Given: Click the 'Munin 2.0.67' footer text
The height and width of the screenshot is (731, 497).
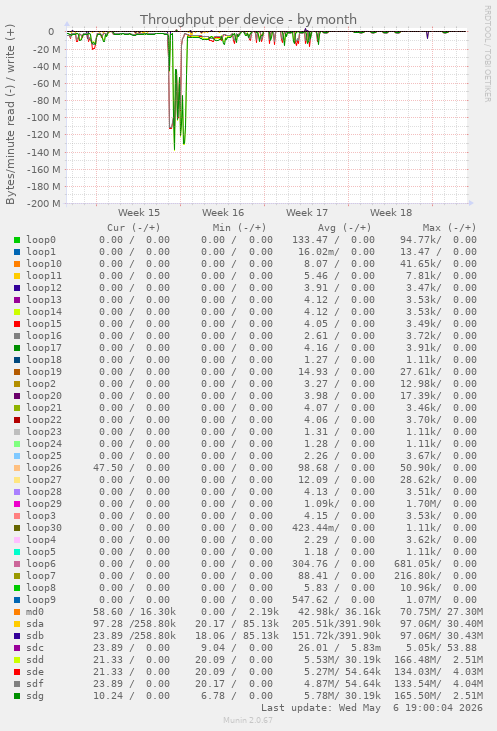Looking at the screenshot, I should [248, 720].
